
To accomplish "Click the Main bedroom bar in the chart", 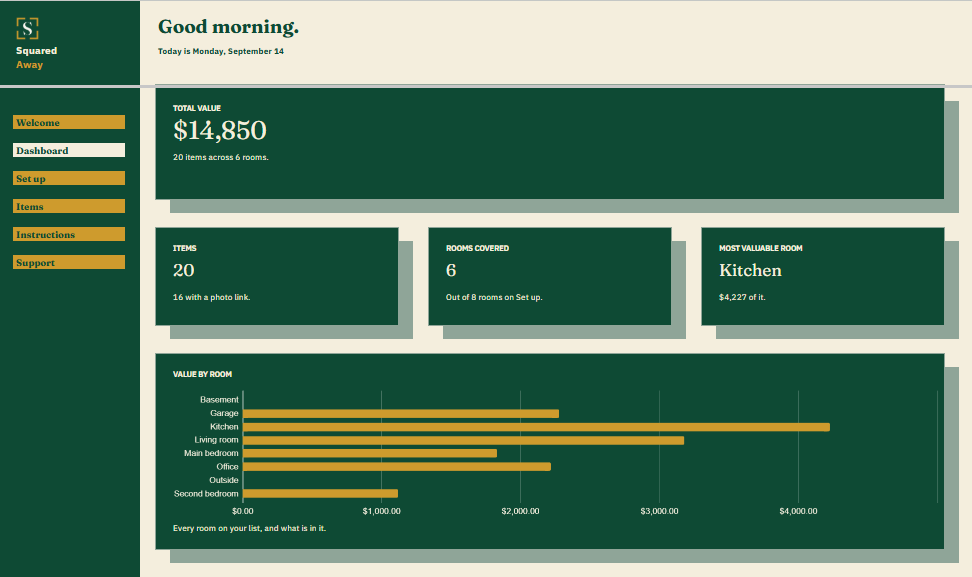I will point(370,454).
